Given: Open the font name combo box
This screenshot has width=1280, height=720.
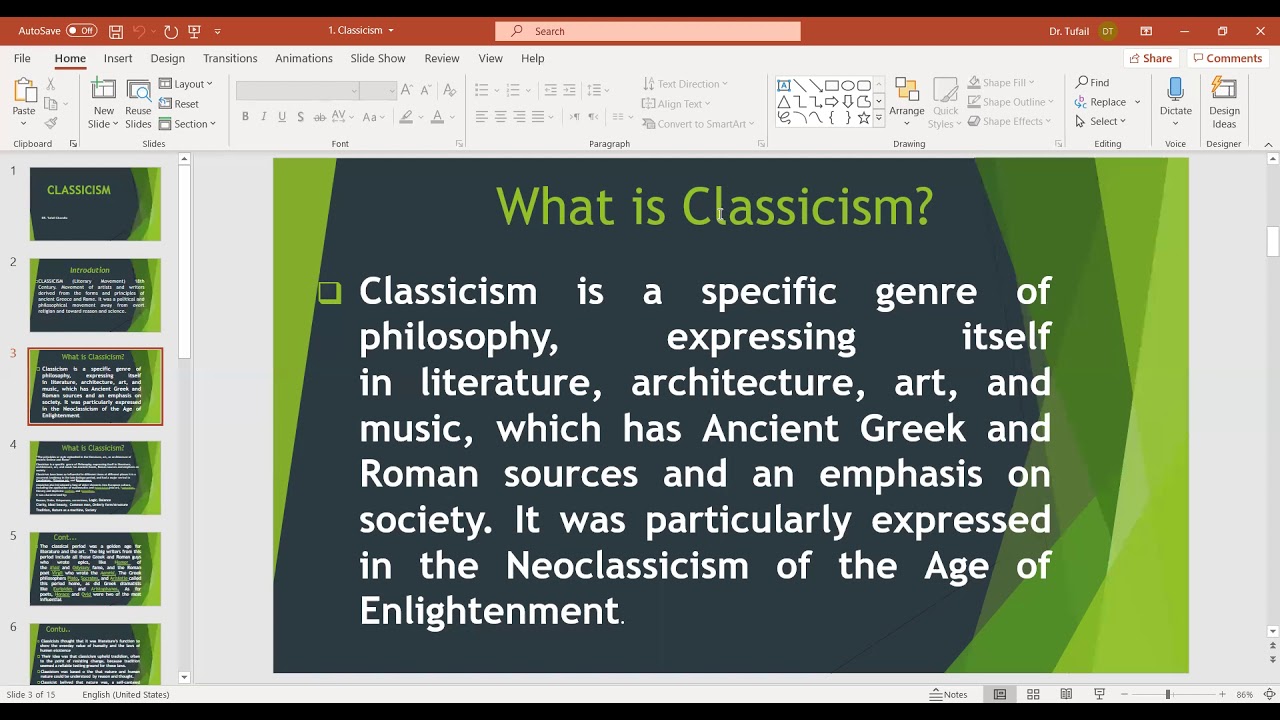Looking at the screenshot, I should 298,91.
